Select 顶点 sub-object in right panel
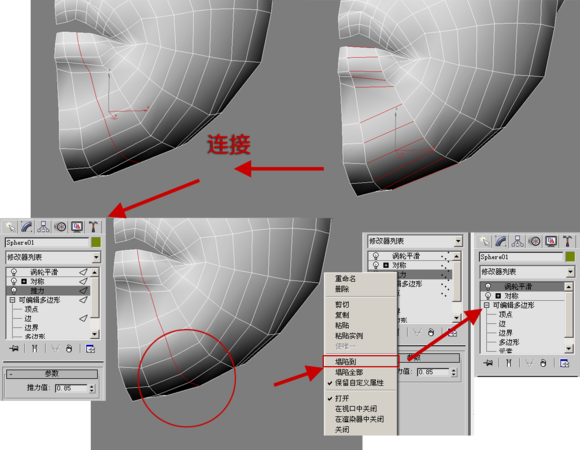 tap(505, 314)
